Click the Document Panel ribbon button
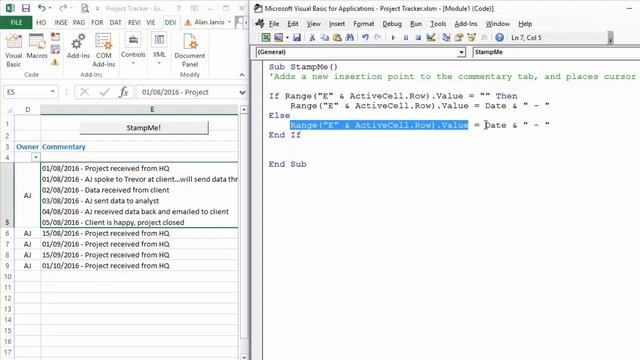Image resolution: width=640 pixels, height=360 pixels. pyautogui.click(x=190, y=51)
